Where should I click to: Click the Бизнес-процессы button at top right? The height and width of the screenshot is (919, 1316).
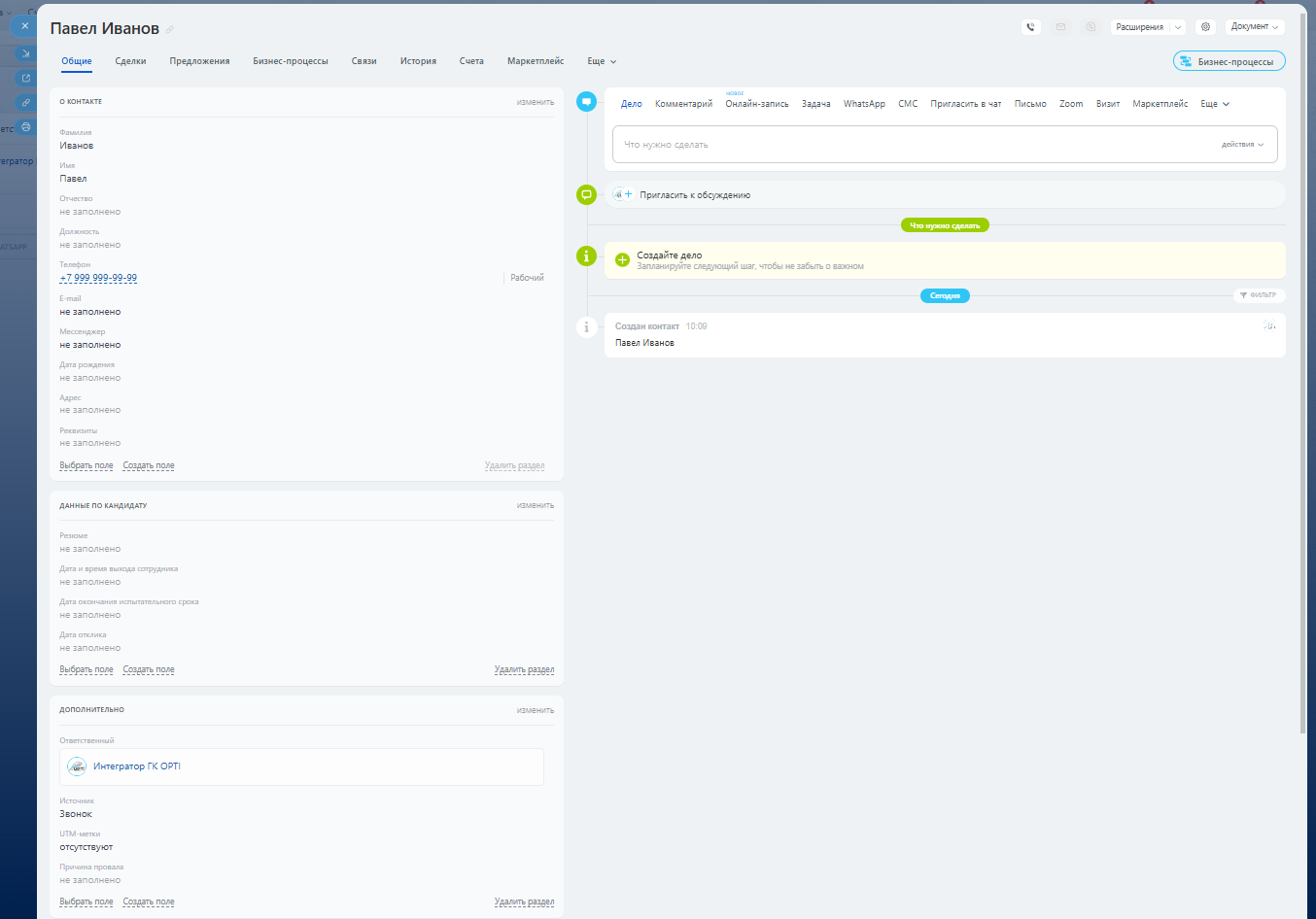(x=1229, y=61)
